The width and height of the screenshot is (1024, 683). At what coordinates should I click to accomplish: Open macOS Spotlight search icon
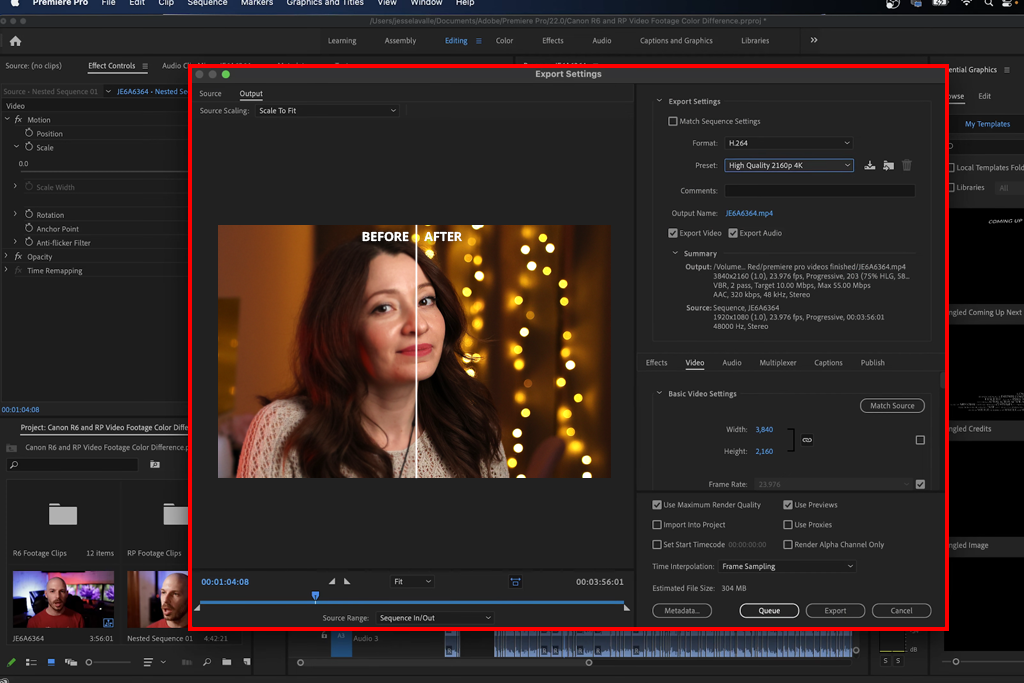click(989, 3)
